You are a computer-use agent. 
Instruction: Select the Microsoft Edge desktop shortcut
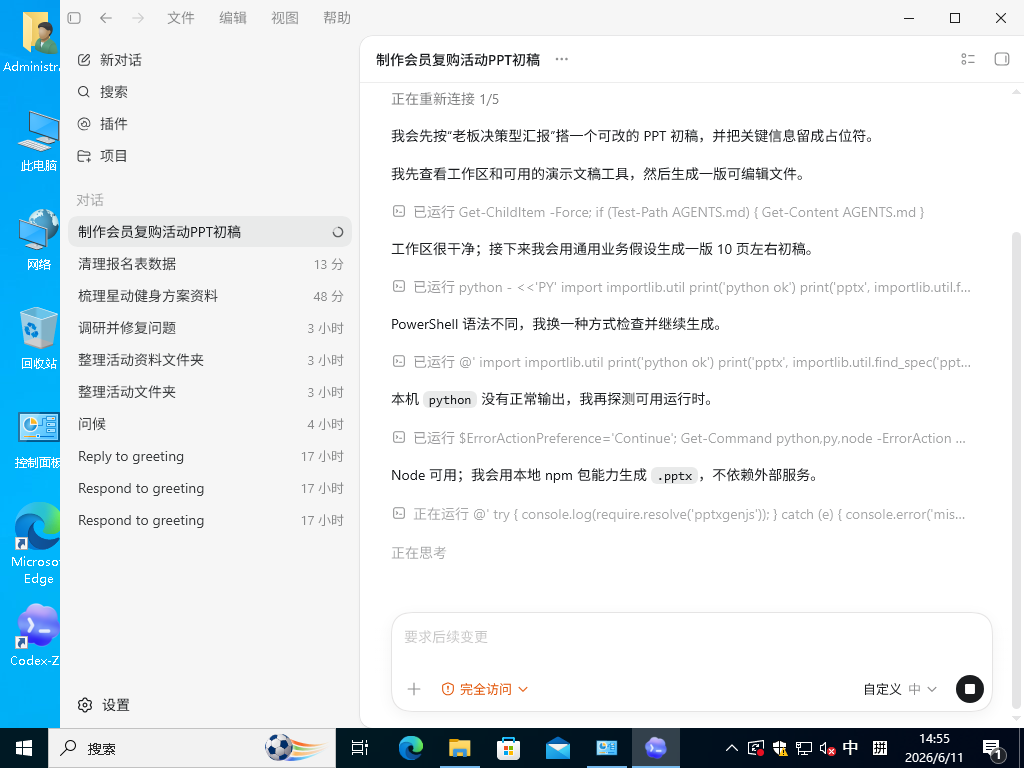click(x=37, y=544)
